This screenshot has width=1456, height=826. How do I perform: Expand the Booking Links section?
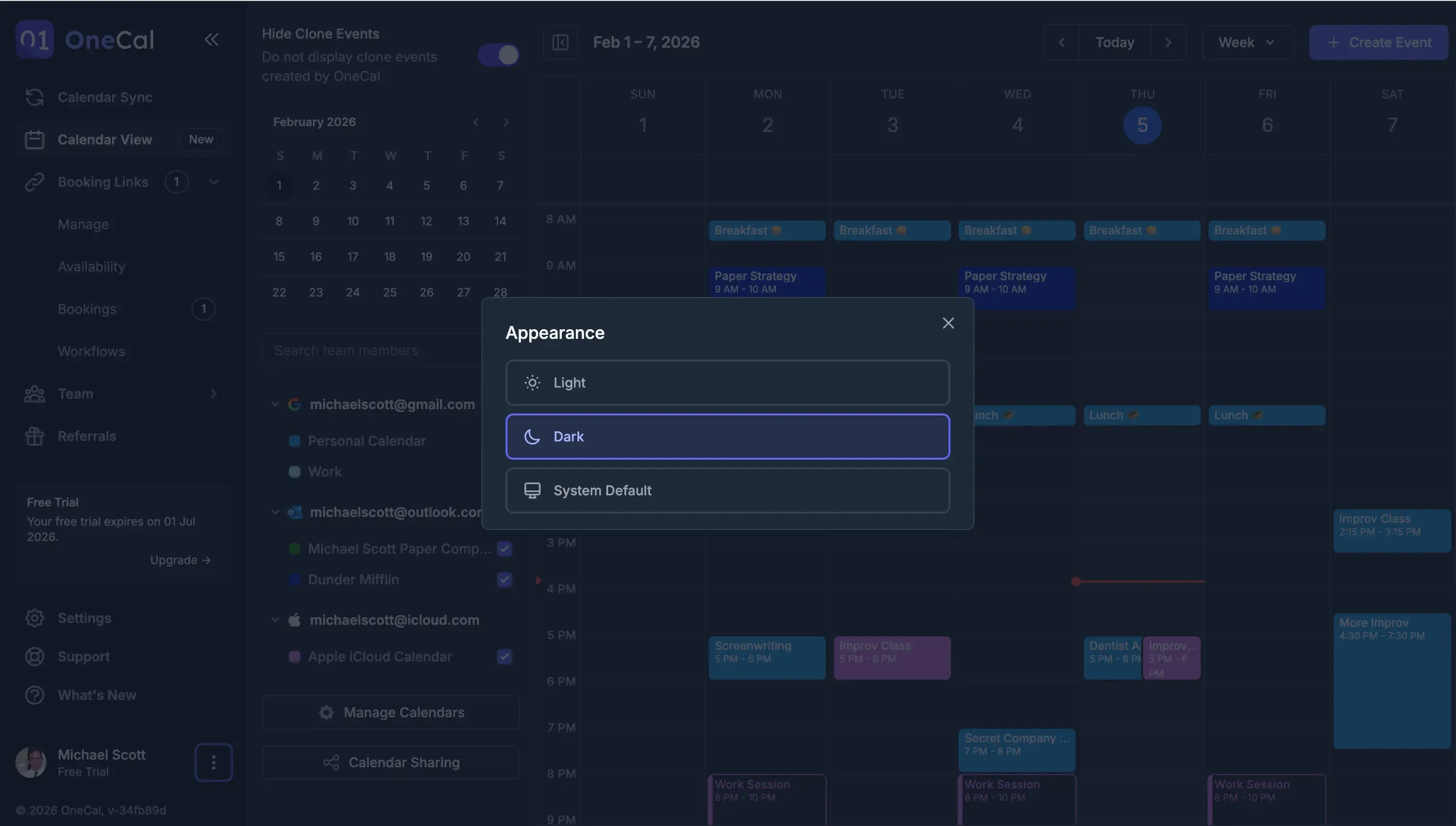pyautogui.click(x=213, y=181)
